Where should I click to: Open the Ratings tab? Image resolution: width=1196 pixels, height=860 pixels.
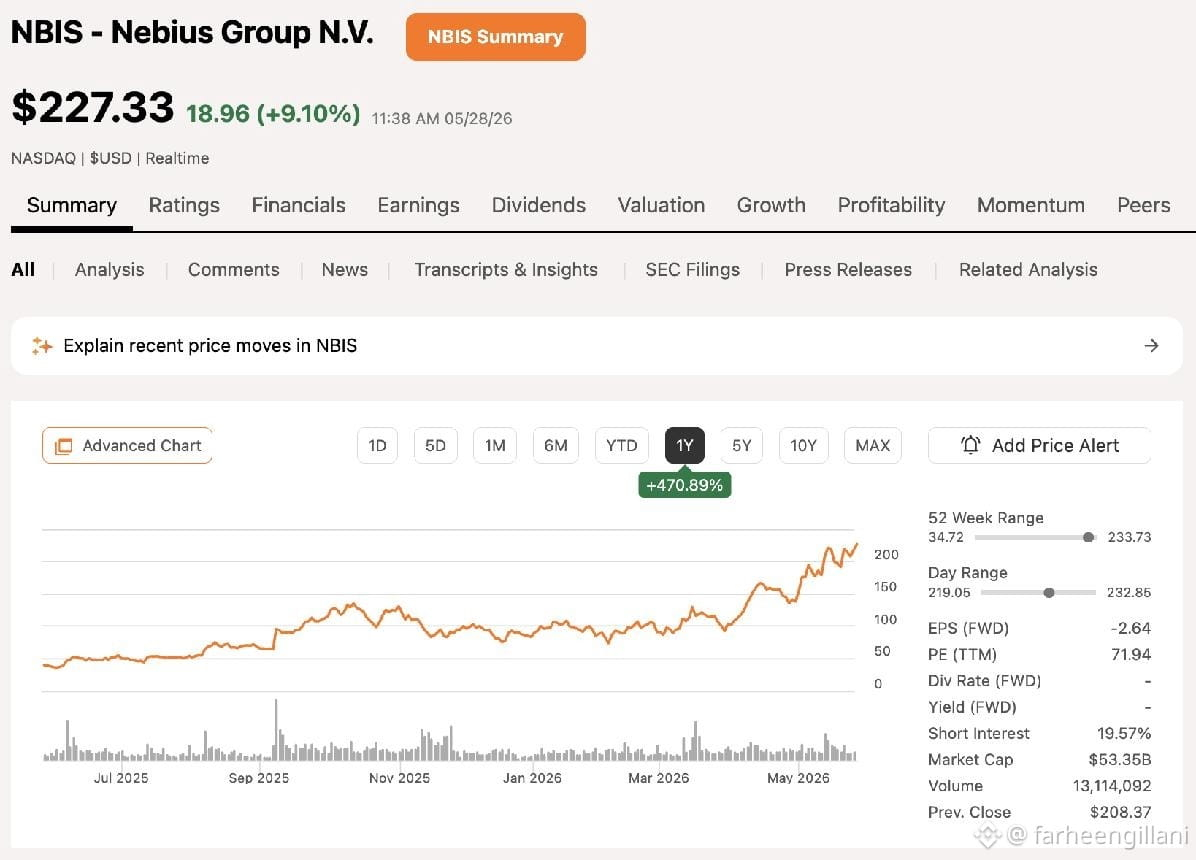184,205
